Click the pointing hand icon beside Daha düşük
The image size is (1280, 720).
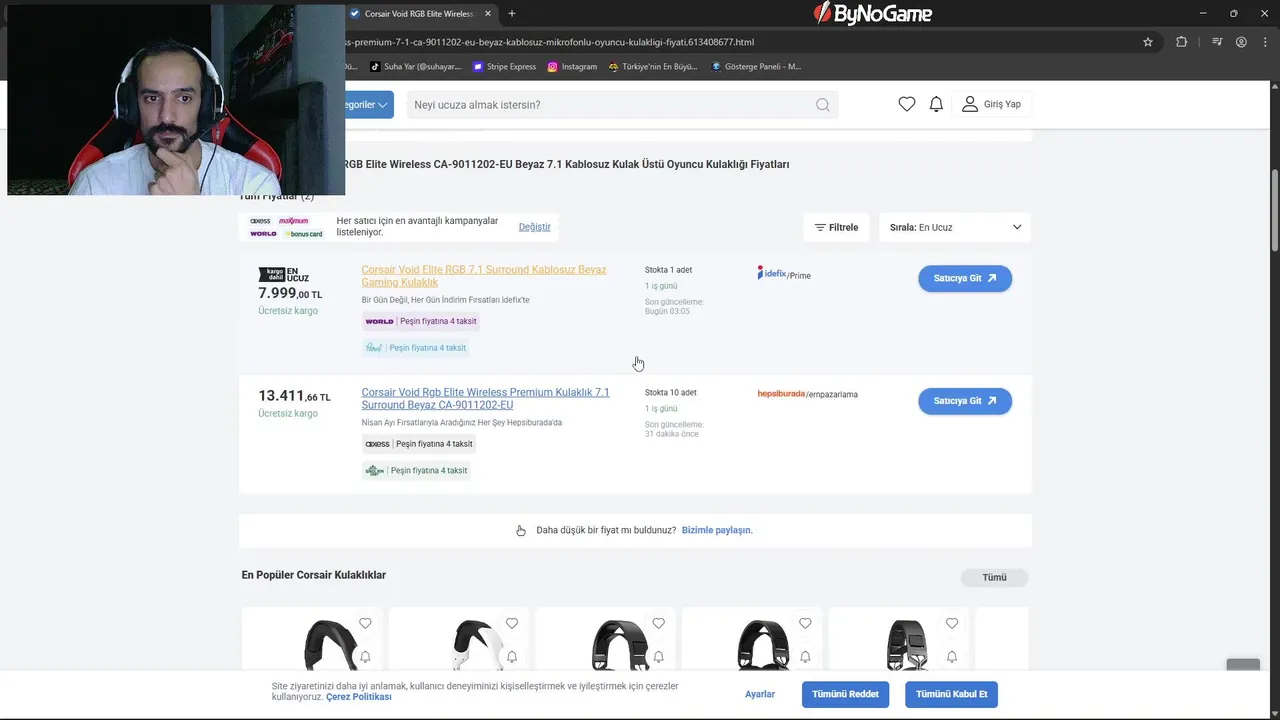click(520, 531)
